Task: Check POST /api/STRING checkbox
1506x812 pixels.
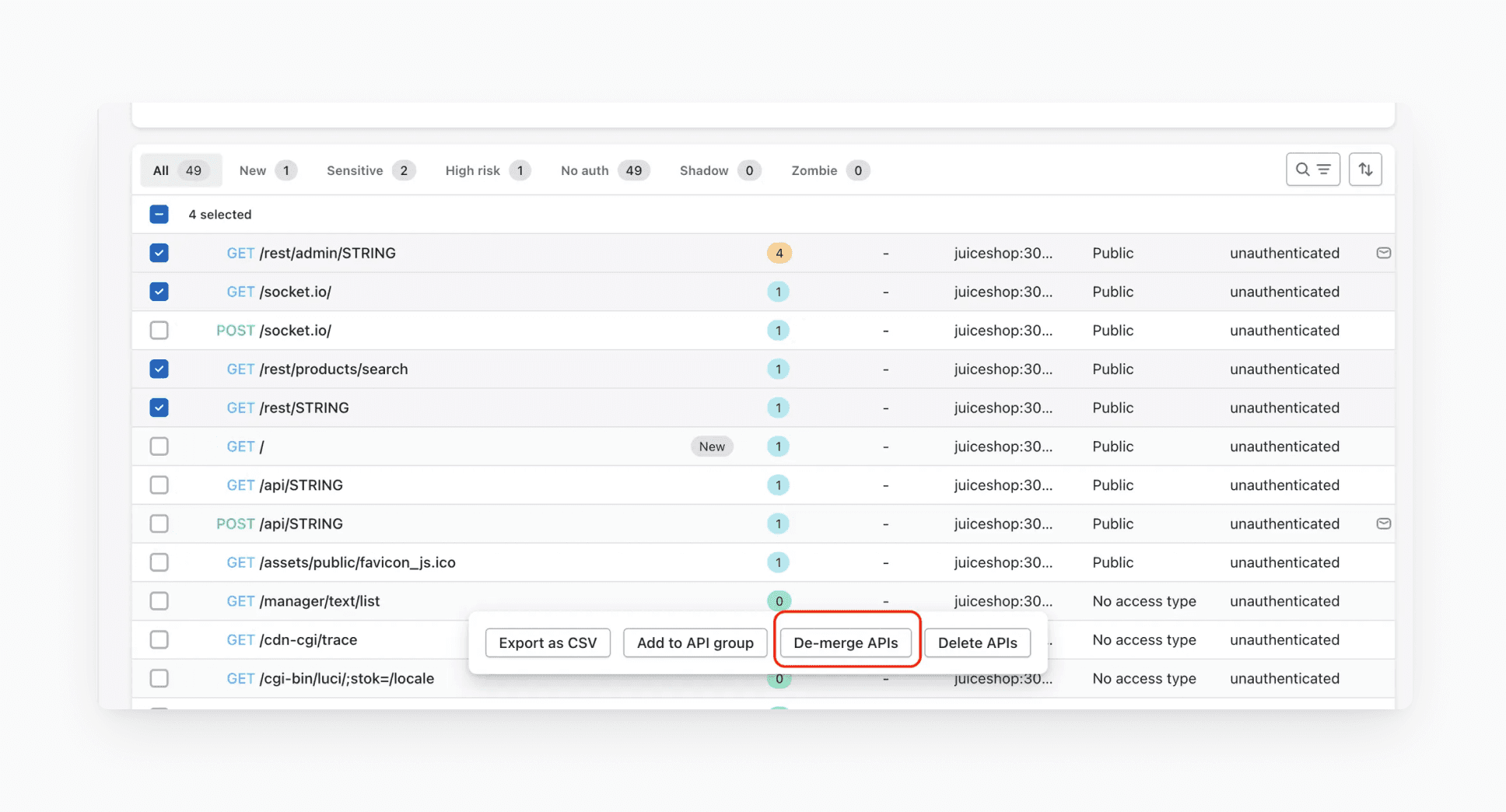Action: coord(159,523)
